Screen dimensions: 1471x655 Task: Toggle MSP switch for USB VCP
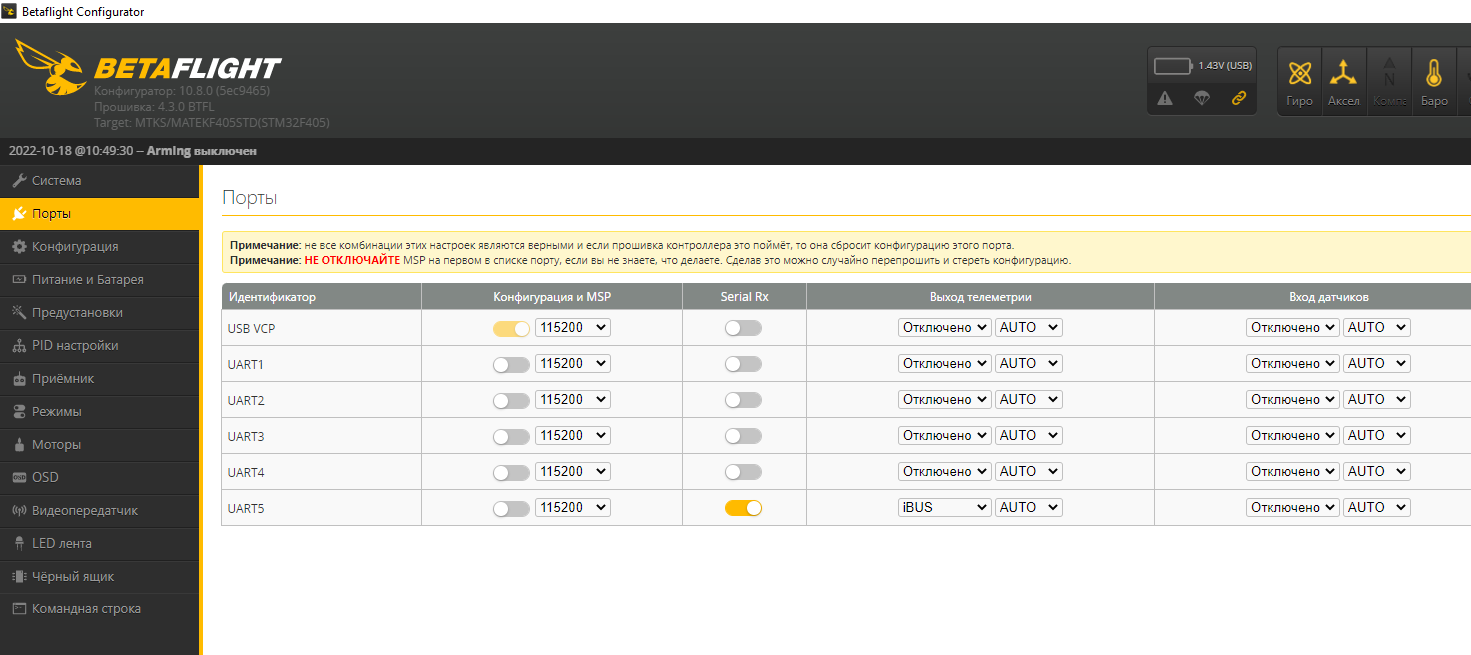click(511, 328)
